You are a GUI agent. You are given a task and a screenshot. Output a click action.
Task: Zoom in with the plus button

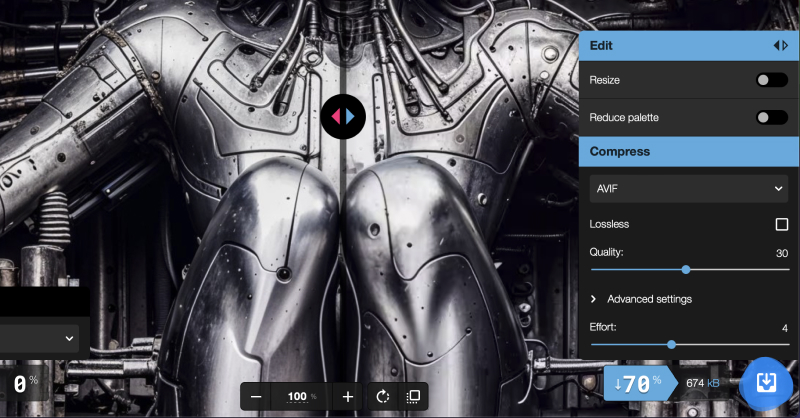(348, 397)
